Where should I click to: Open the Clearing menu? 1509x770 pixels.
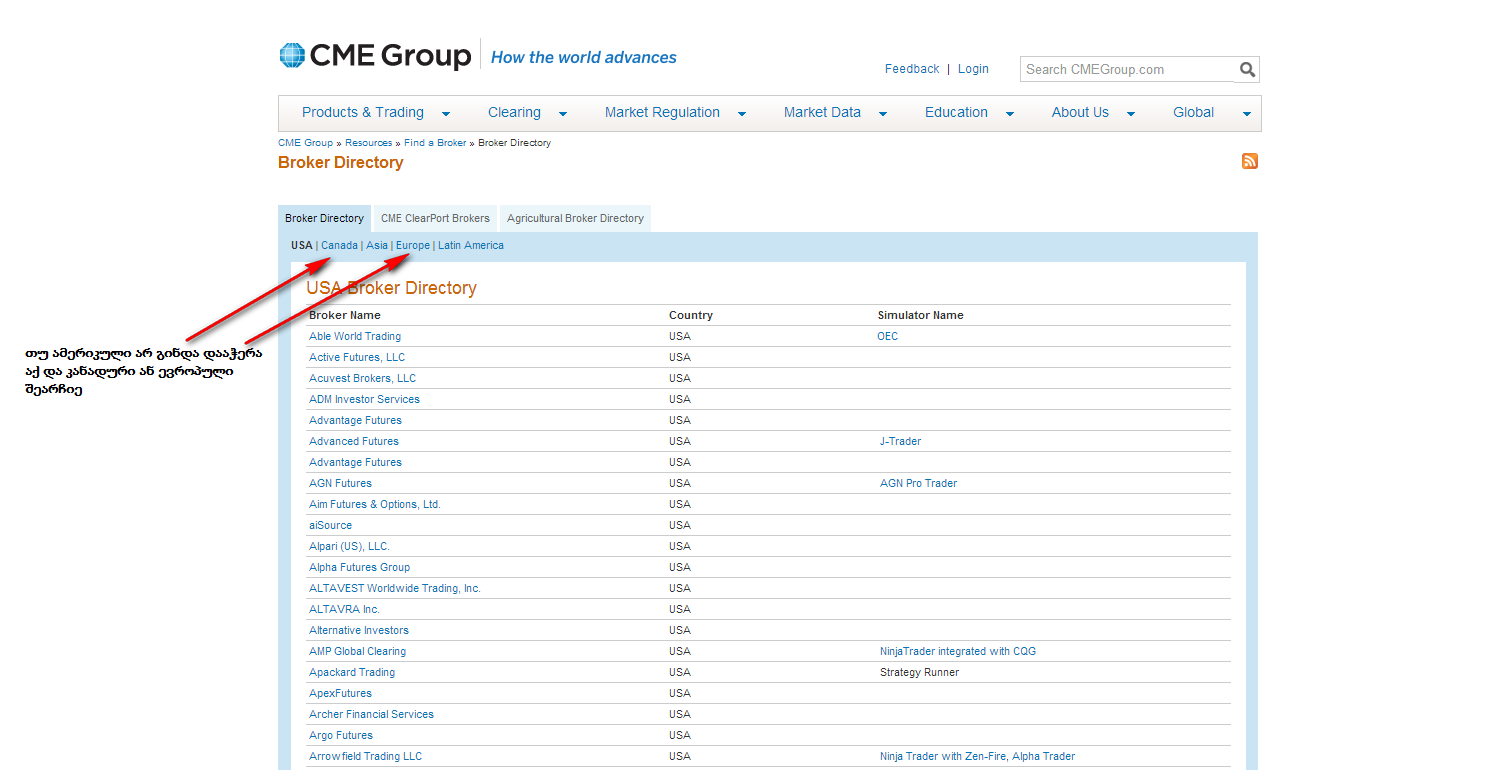[514, 112]
